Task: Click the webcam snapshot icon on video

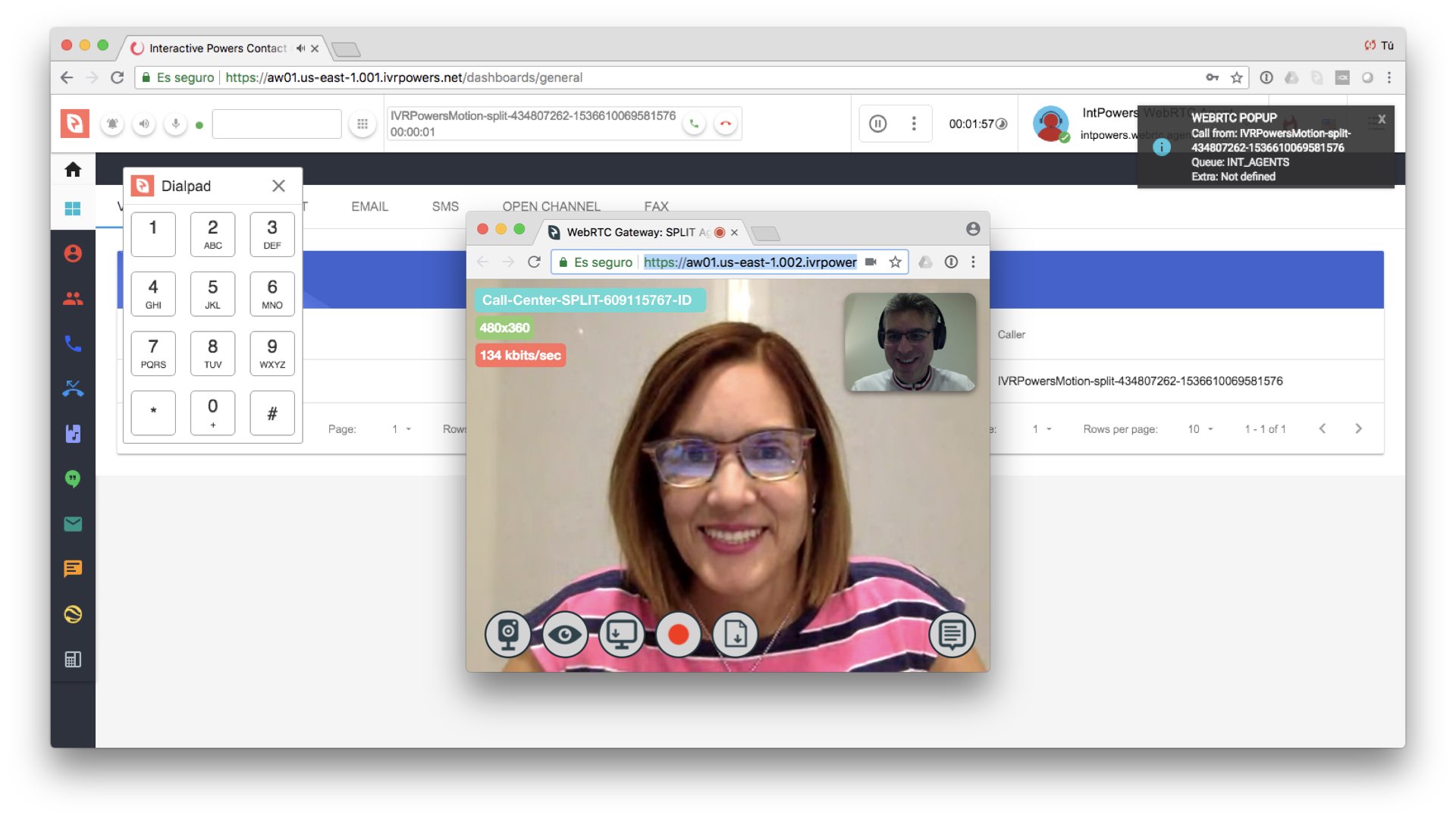Action: (x=507, y=634)
